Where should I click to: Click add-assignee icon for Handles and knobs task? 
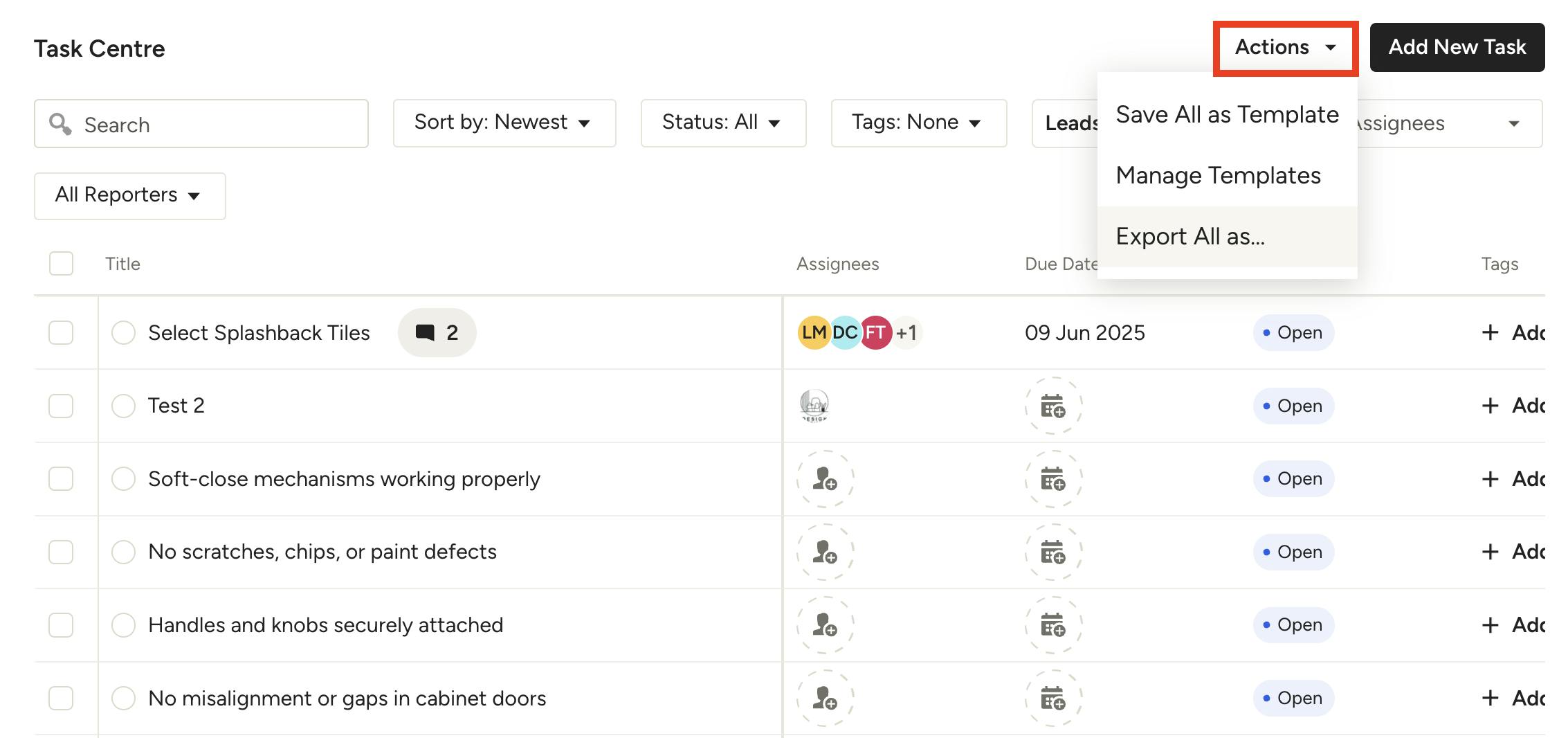pyautogui.click(x=825, y=625)
